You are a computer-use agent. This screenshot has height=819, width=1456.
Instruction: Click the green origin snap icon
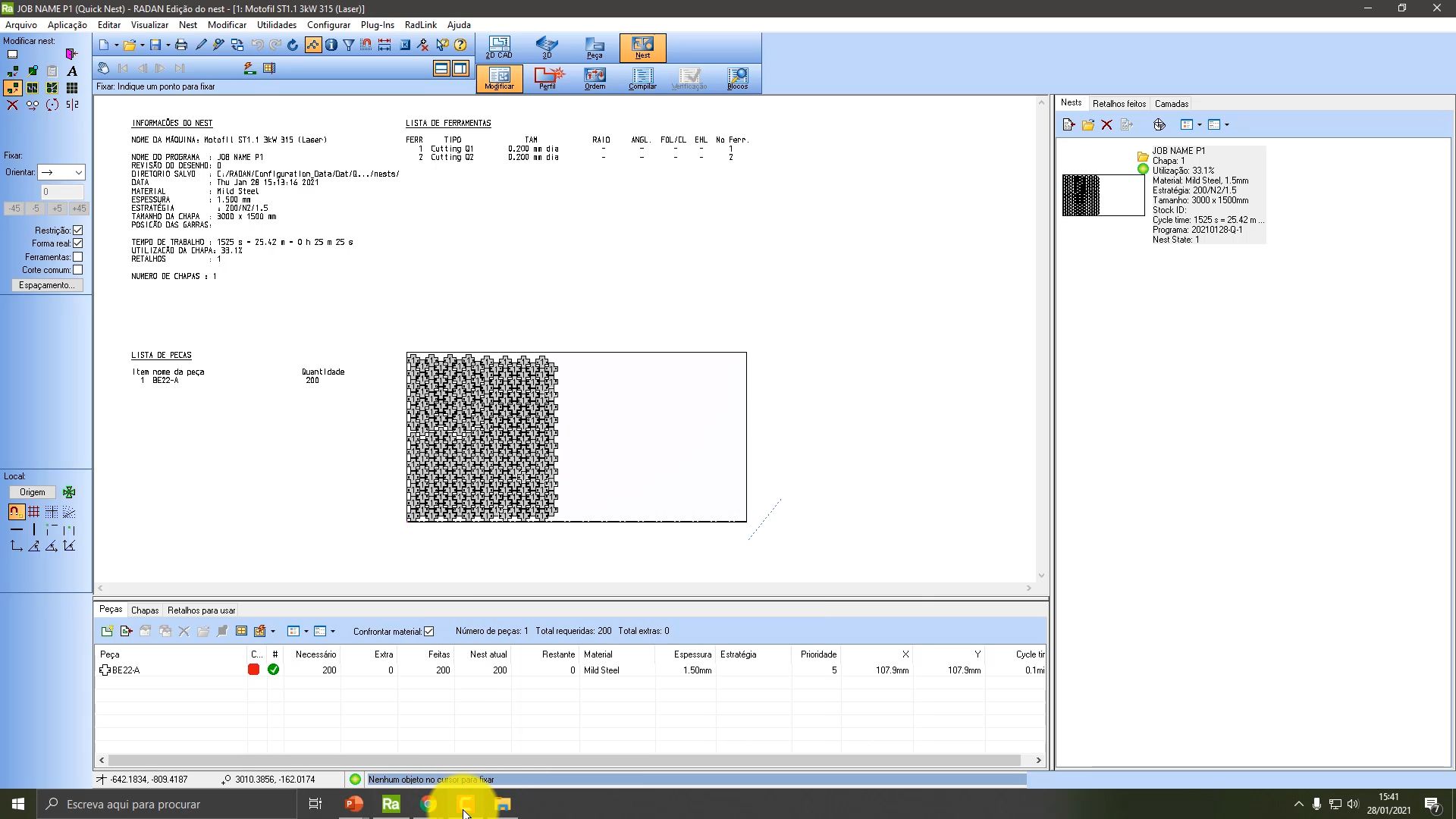(x=69, y=492)
